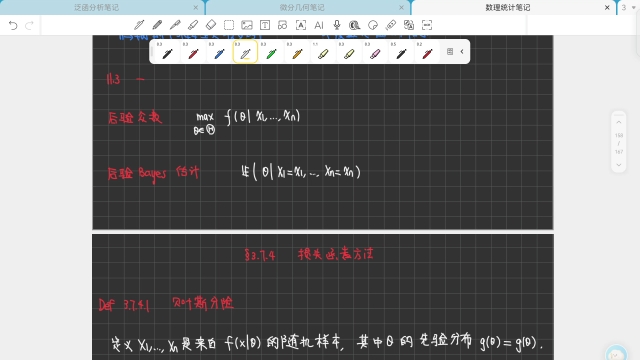Screen dimensions: 640x360
Task: Click the text Def 3.7.4.1
Action: click(124, 305)
